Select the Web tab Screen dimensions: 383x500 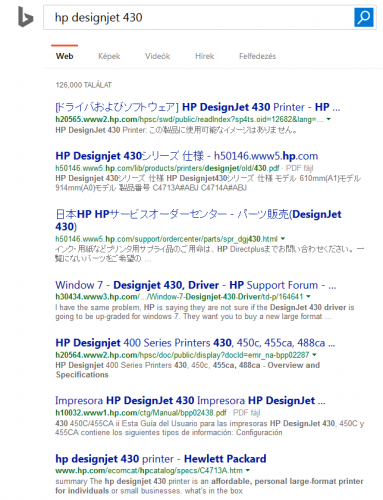(64, 56)
